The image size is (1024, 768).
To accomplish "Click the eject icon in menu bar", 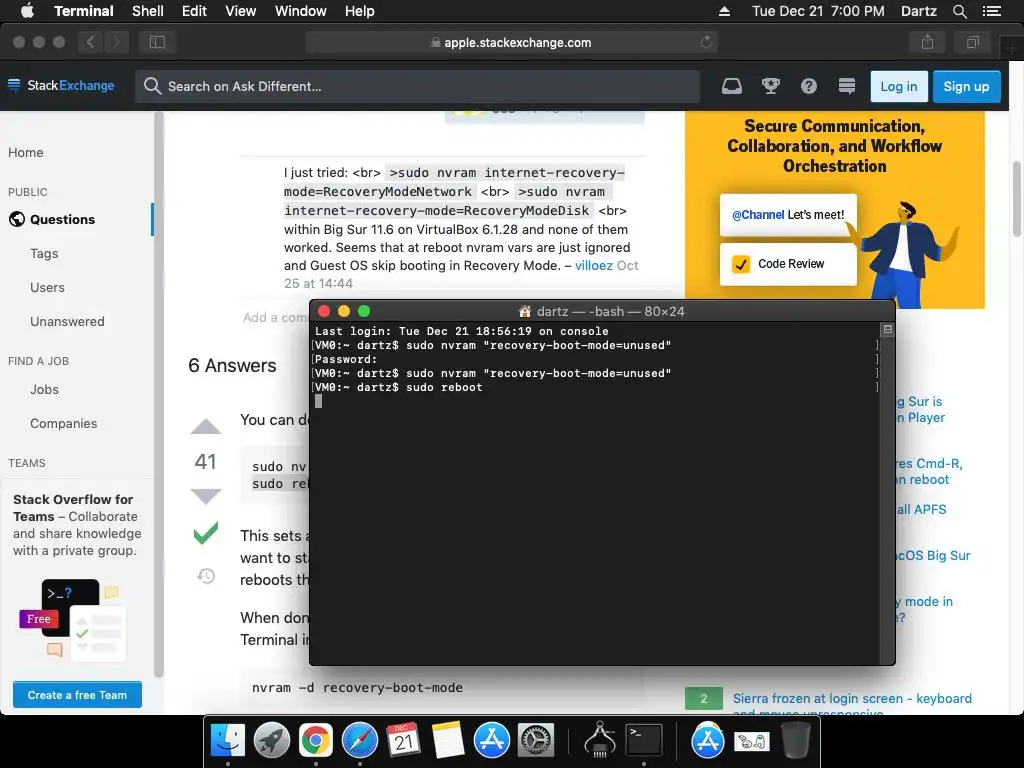I will pyautogui.click(x=724, y=11).
